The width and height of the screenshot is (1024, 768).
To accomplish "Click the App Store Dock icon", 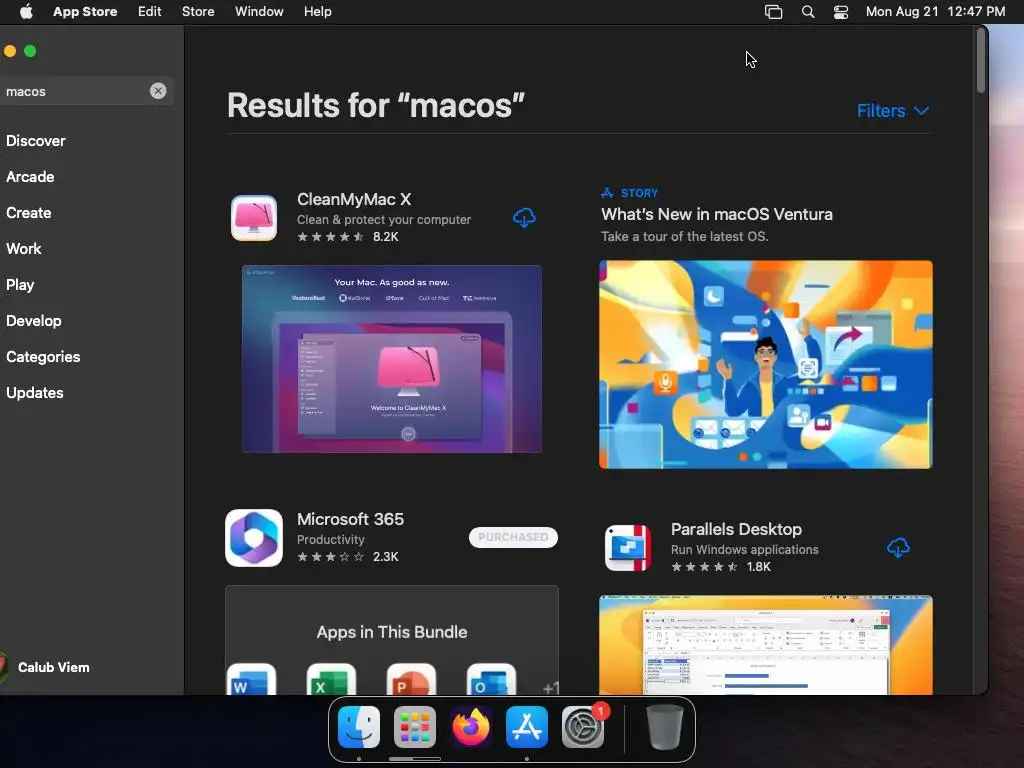I will coord(527,727).
